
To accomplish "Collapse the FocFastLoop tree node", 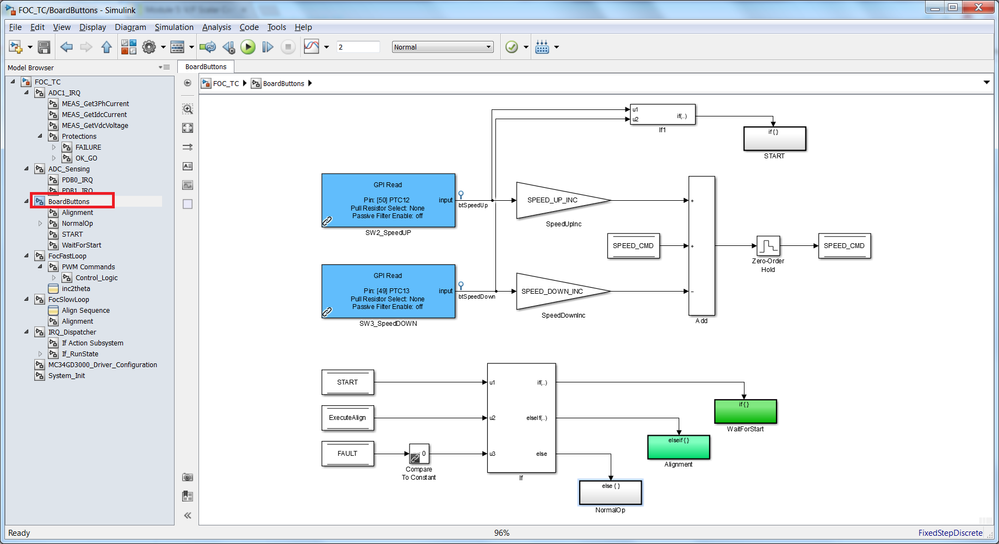I will 27,256.
